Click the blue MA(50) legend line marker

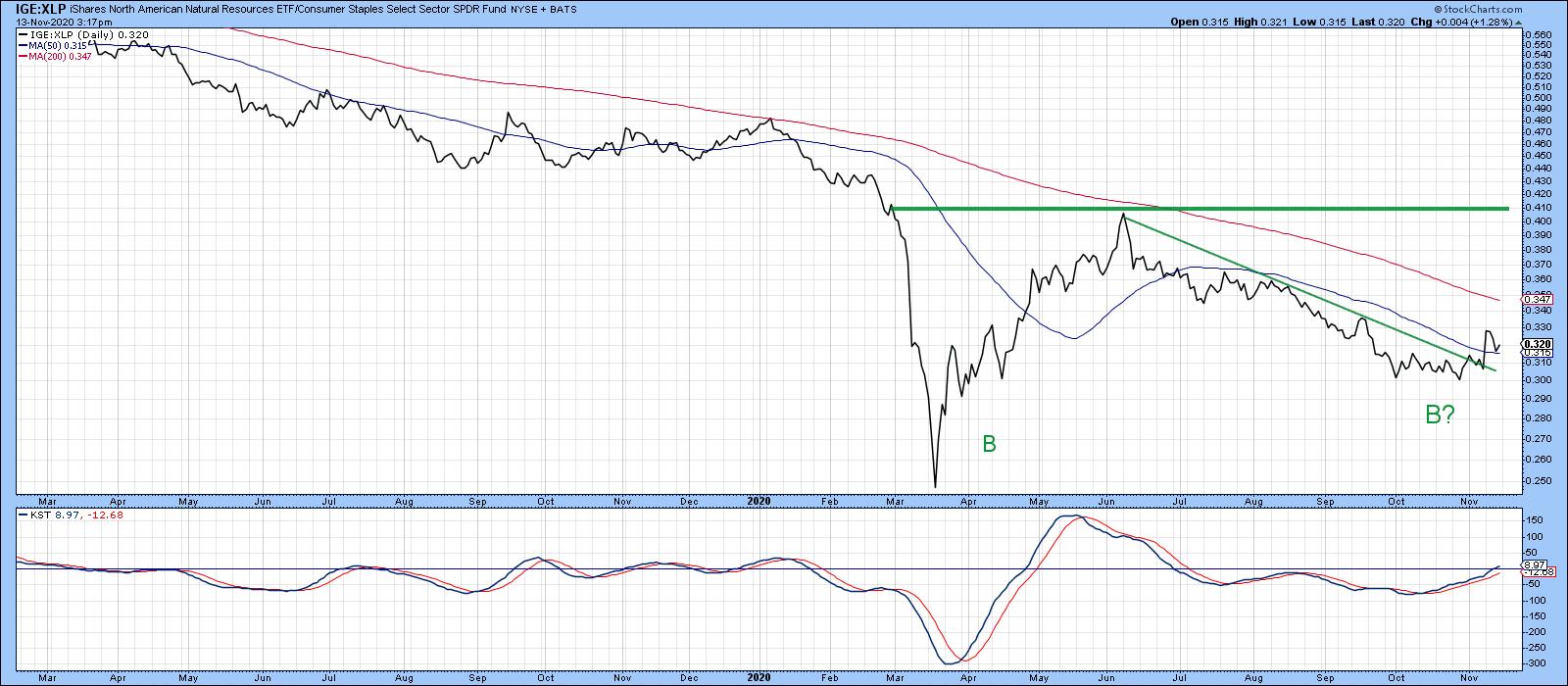point(23,46)
